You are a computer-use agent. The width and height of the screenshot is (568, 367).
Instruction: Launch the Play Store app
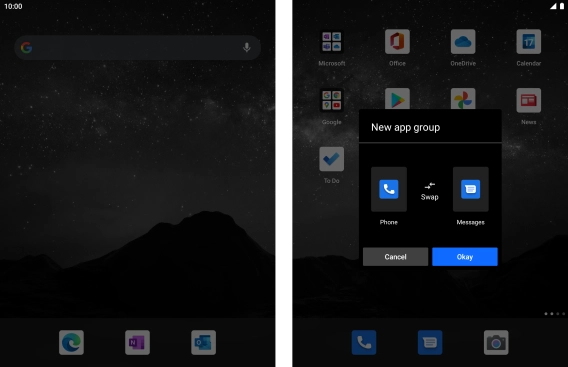click(397, 99)
